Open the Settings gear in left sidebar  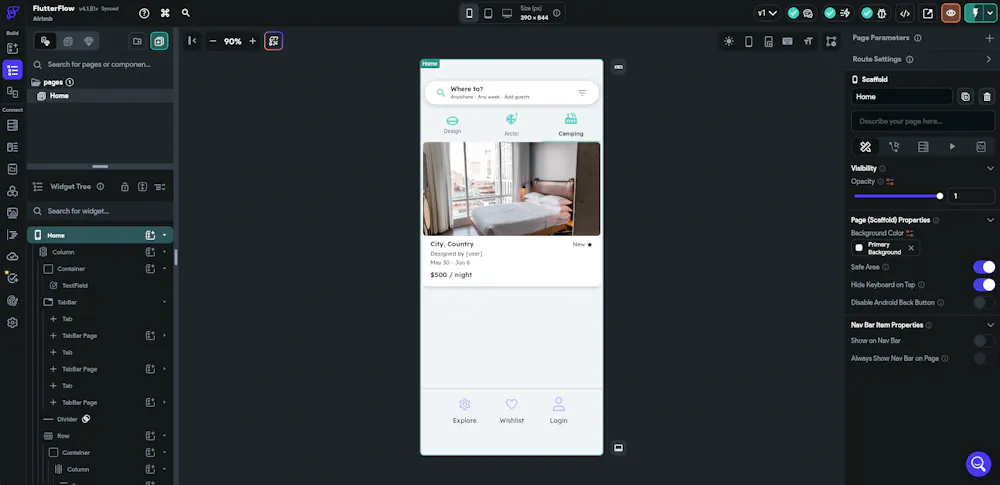click(x=12, y=323)
